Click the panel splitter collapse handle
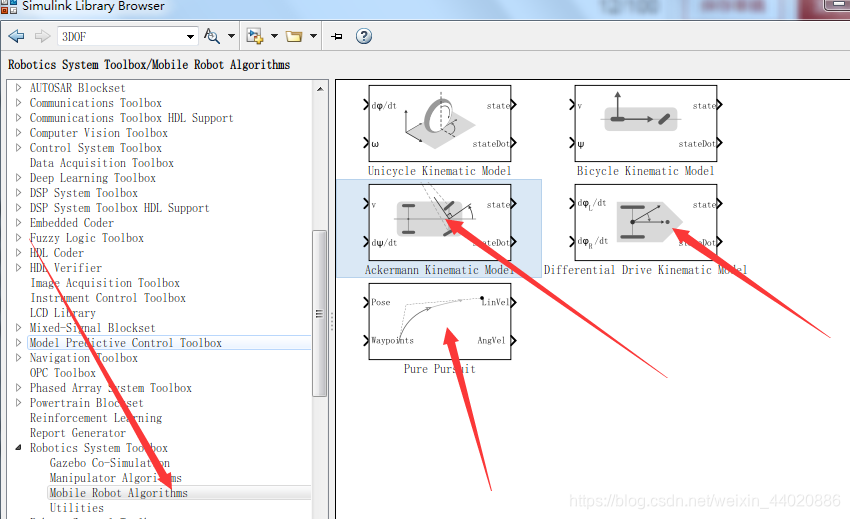The image size is (850, 519). click(332, 321)
